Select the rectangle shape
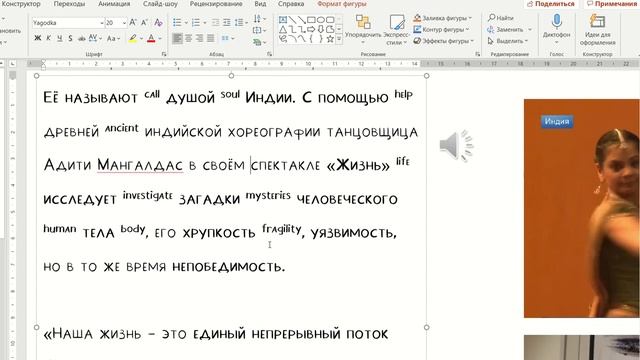Screen dimensions: 640x360 point(311,19)
